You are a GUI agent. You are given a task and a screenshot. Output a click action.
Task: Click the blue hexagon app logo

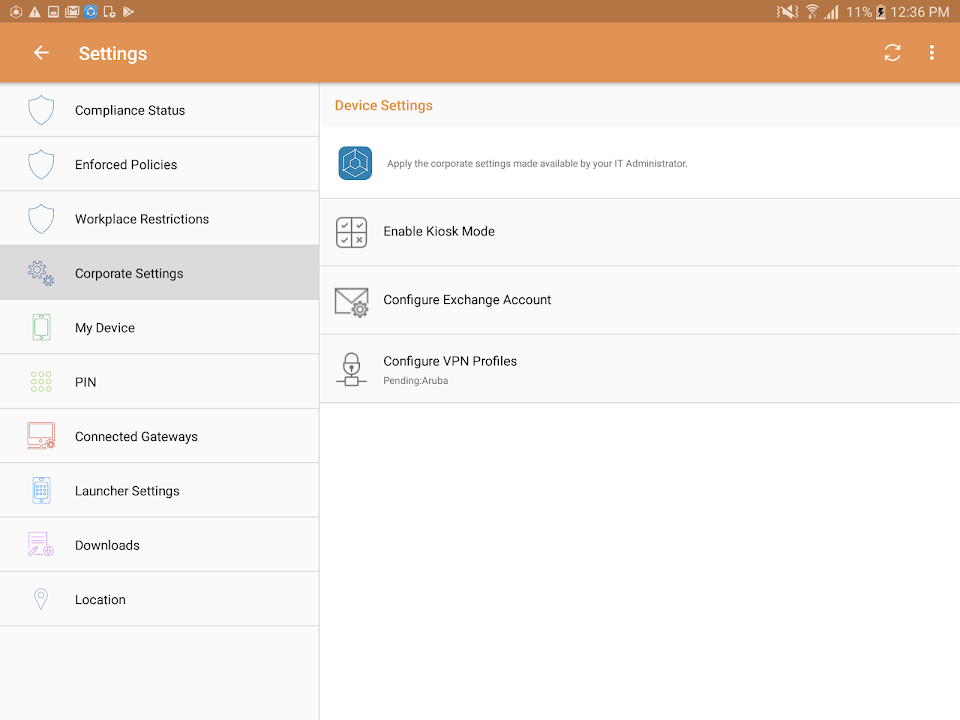click(355, 163)
